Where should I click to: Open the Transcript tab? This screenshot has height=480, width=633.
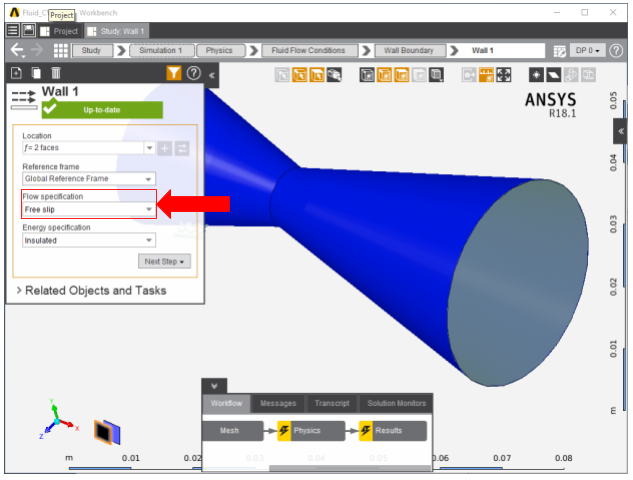coord(332,404)
